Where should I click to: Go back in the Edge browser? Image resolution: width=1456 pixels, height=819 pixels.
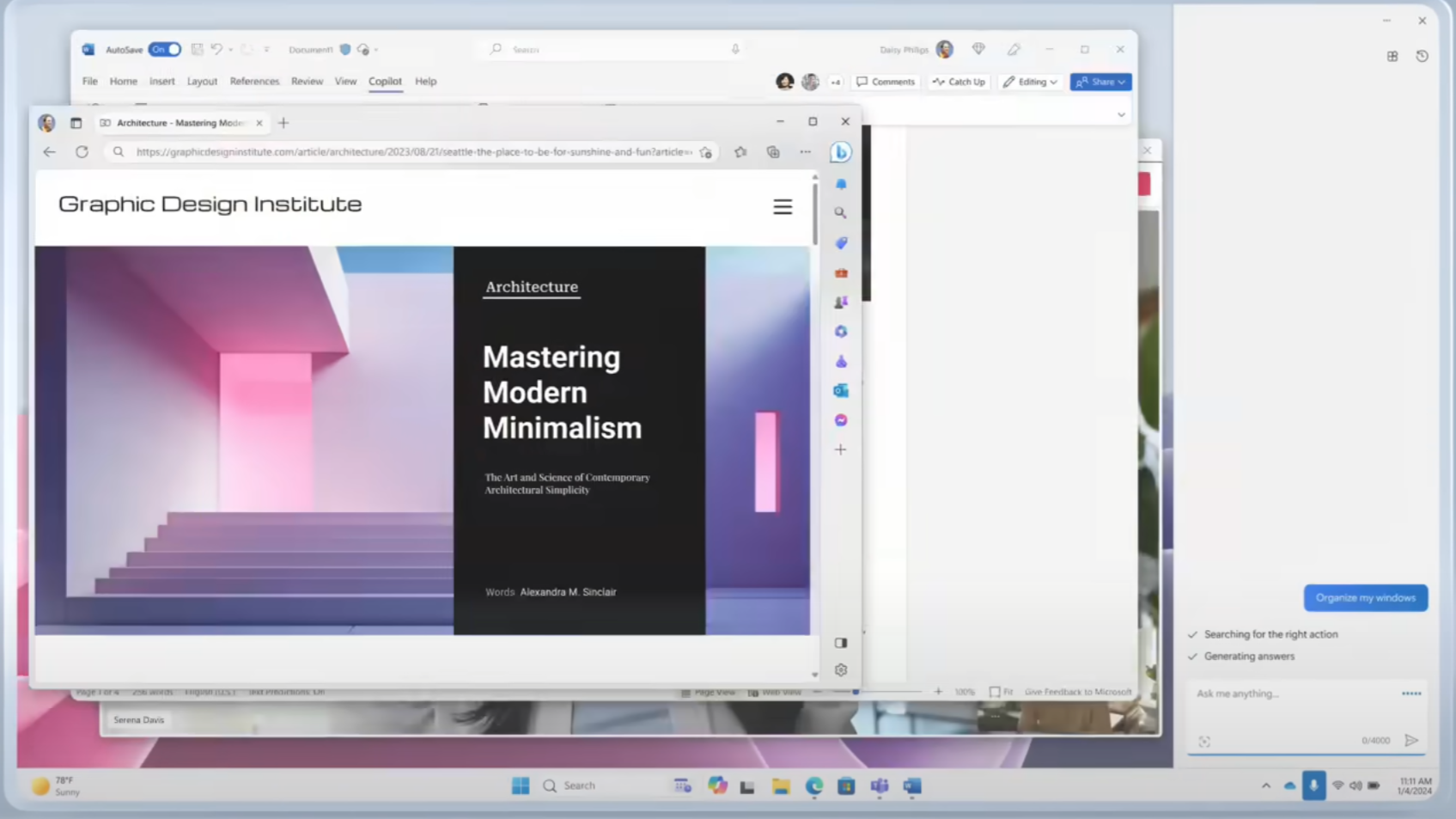pyautogui.click(x=49, y=152)
